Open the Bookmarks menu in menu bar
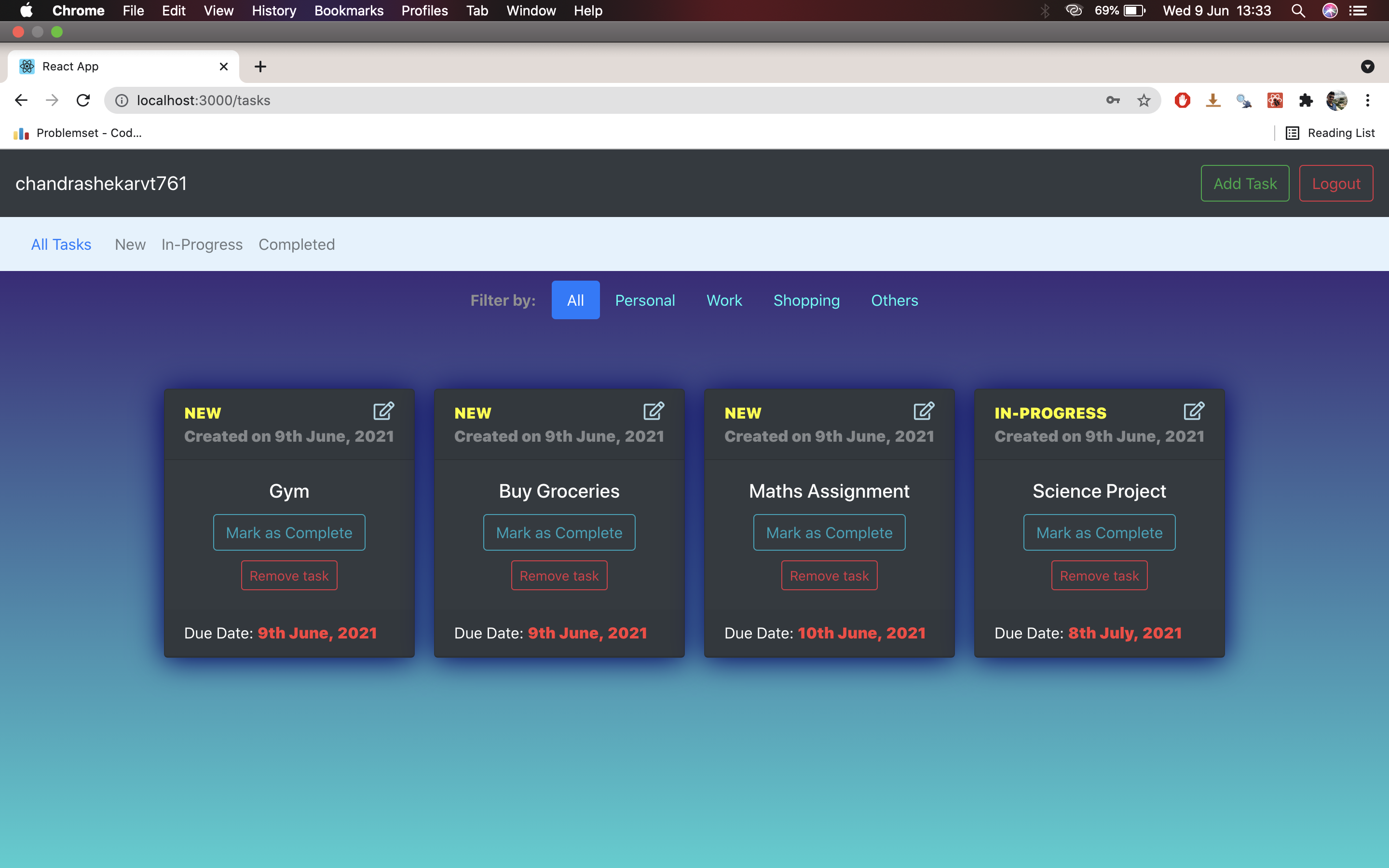This screenshot has height=868, width=1389. click(348, 11)
